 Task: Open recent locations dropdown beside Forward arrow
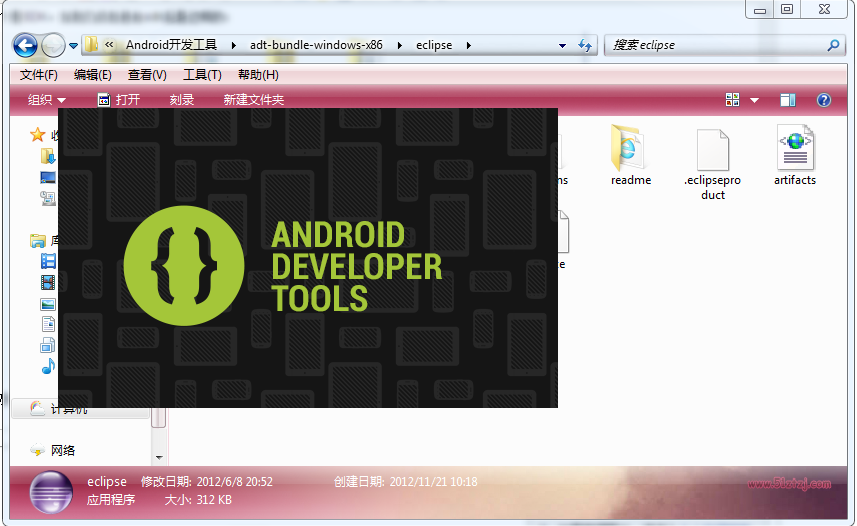[73, 46]
